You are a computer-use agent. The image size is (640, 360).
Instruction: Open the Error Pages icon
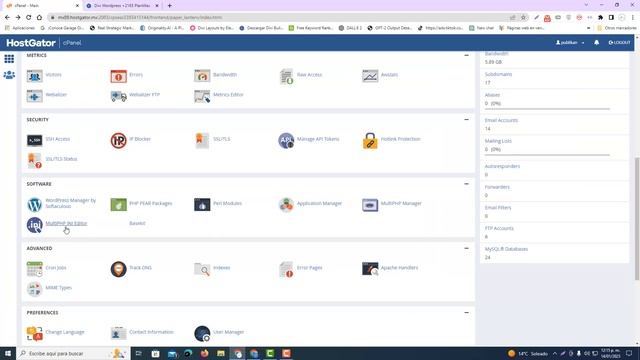286,269
